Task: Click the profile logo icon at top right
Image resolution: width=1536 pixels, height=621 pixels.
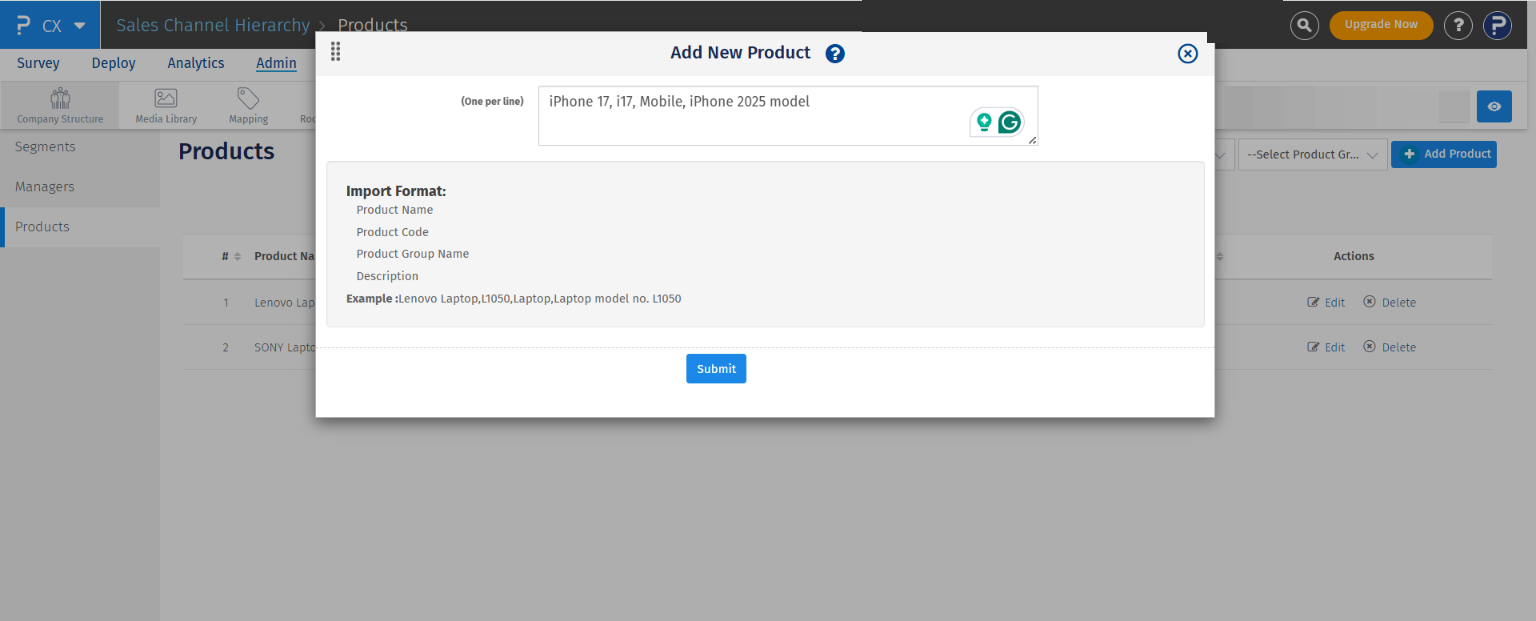Action: (1497, 25)
